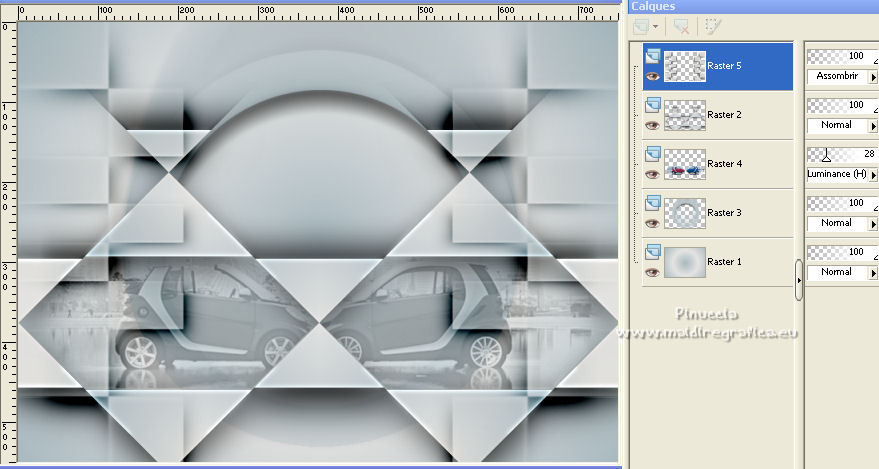Select the Raster 1 layer name
The width and height of the screenshot is (879, 469).
(724, 262)
